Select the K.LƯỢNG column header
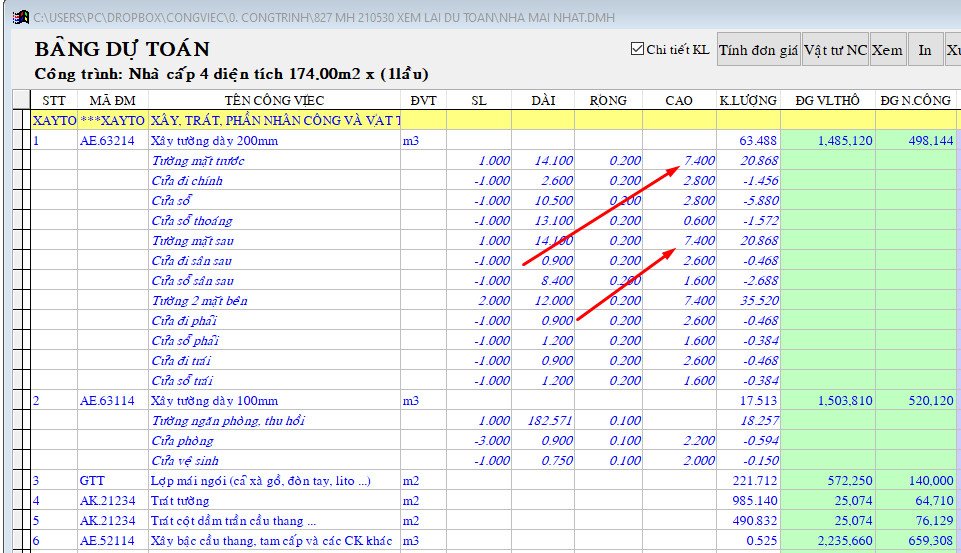This screenshot has height=553, width=961. pos(748,100)
